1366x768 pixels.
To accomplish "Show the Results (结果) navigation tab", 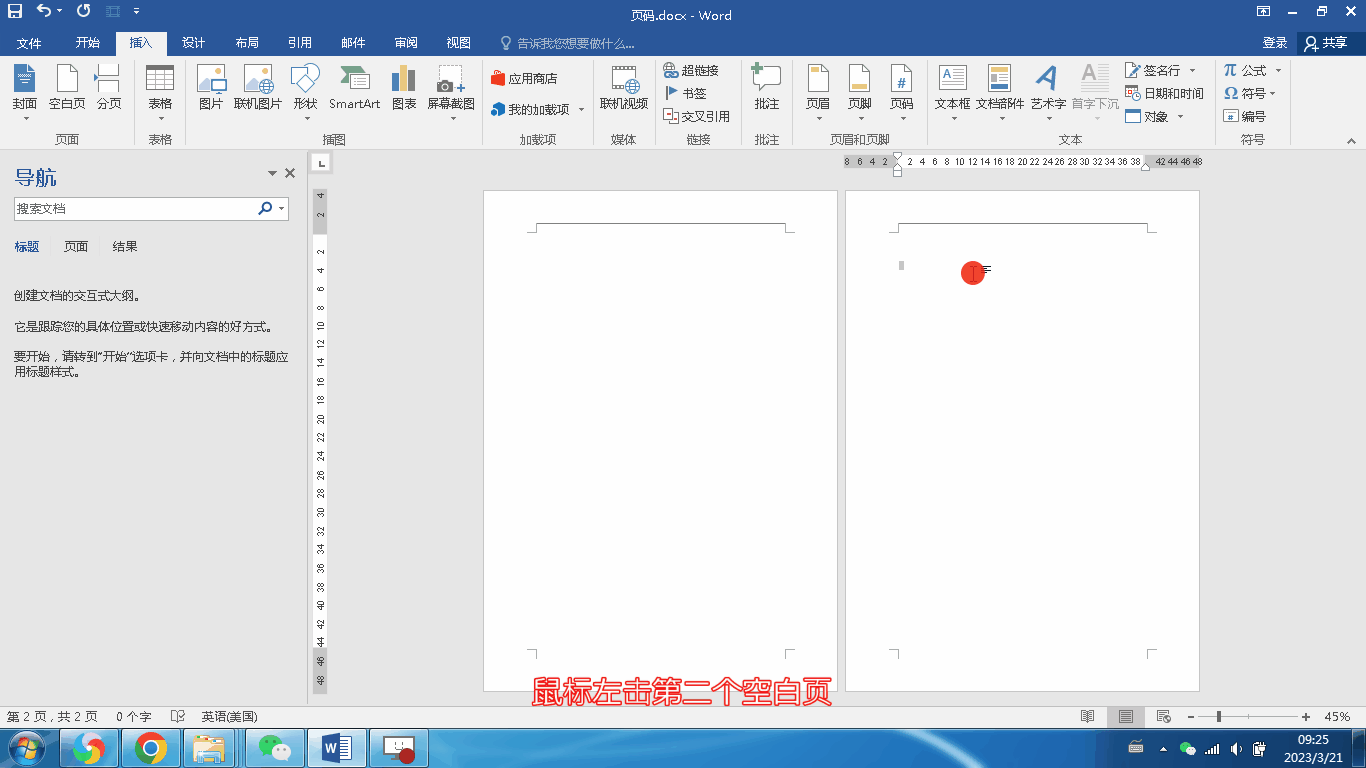I will 125,246.
